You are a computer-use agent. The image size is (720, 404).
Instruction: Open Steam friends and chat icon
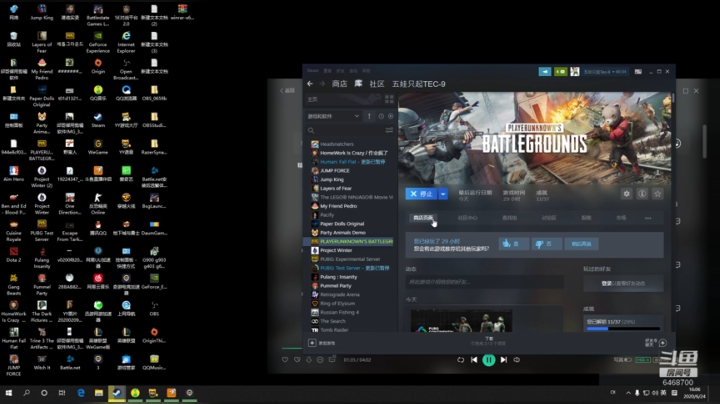click(663, 343)
